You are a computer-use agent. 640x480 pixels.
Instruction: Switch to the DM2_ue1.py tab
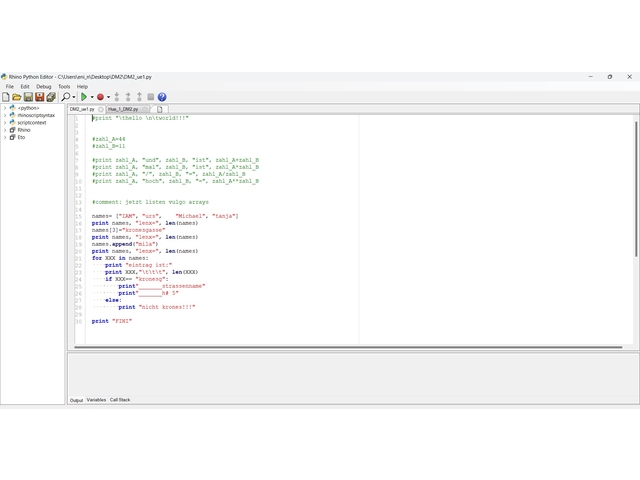coord(82,109)
